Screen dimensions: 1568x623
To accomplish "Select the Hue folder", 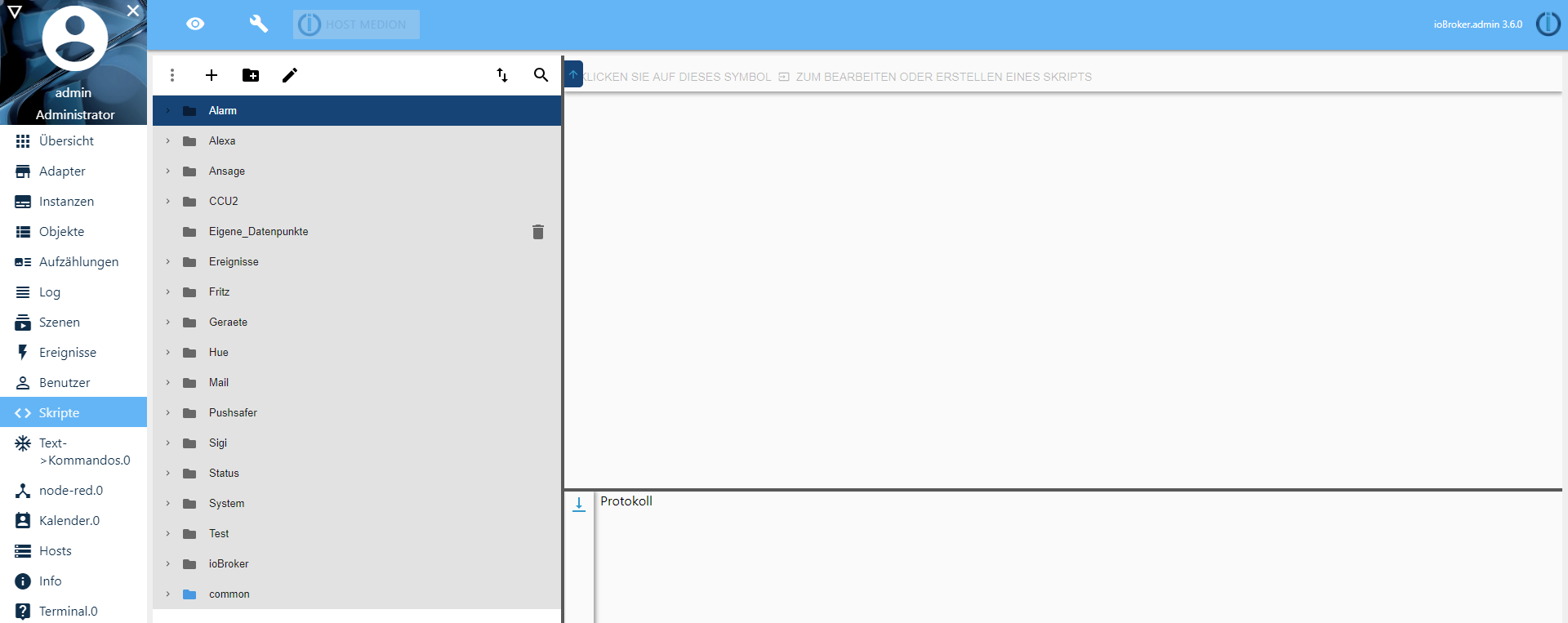I will (x=357, y=352).
